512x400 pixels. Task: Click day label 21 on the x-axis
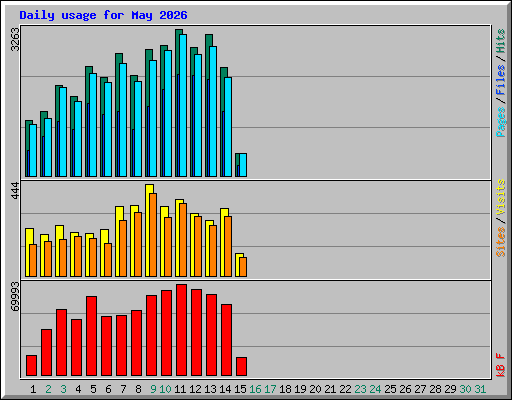330,389
